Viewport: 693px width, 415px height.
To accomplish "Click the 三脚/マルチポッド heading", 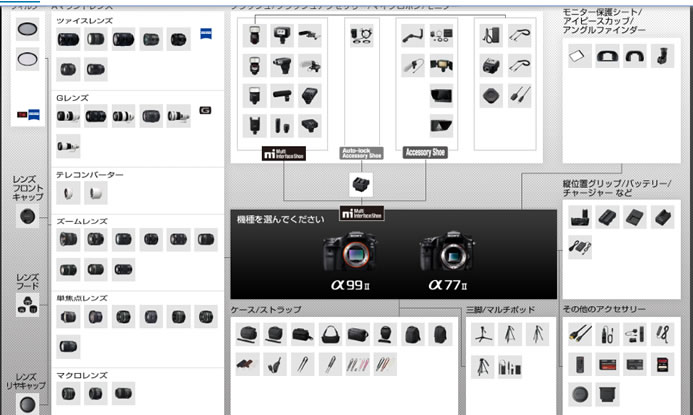I will (500, 310).
